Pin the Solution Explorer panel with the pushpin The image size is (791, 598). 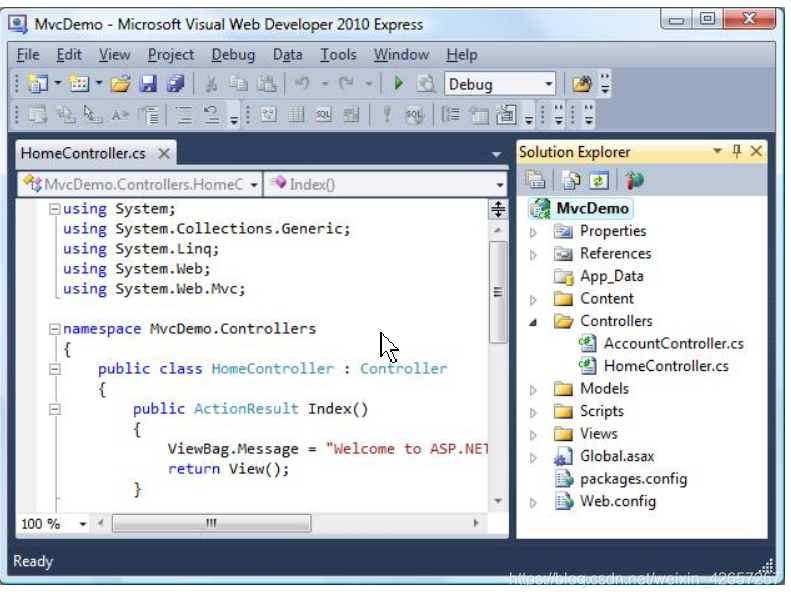coord(737,151)
